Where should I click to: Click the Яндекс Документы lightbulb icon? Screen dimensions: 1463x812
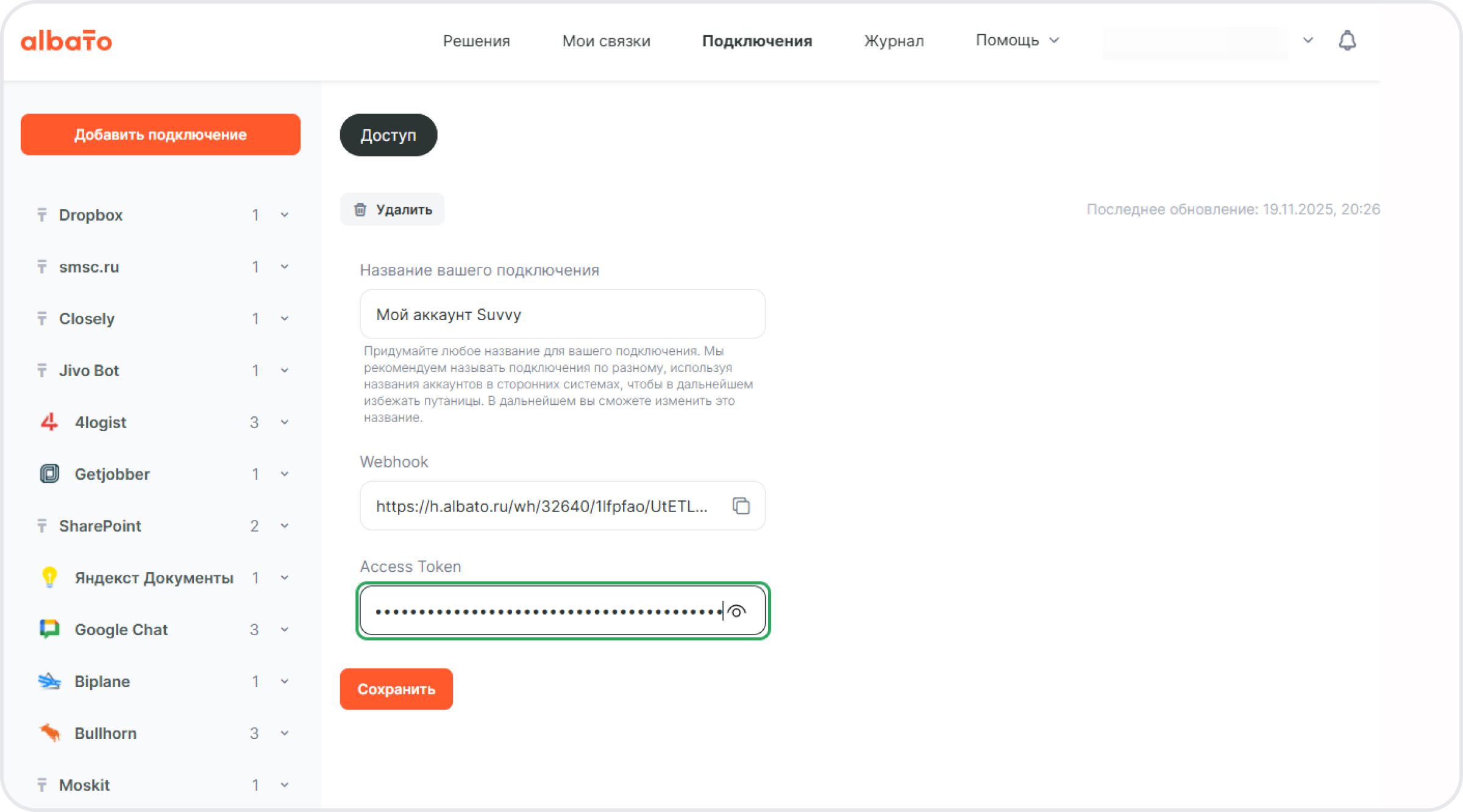(x=49, y=577)
